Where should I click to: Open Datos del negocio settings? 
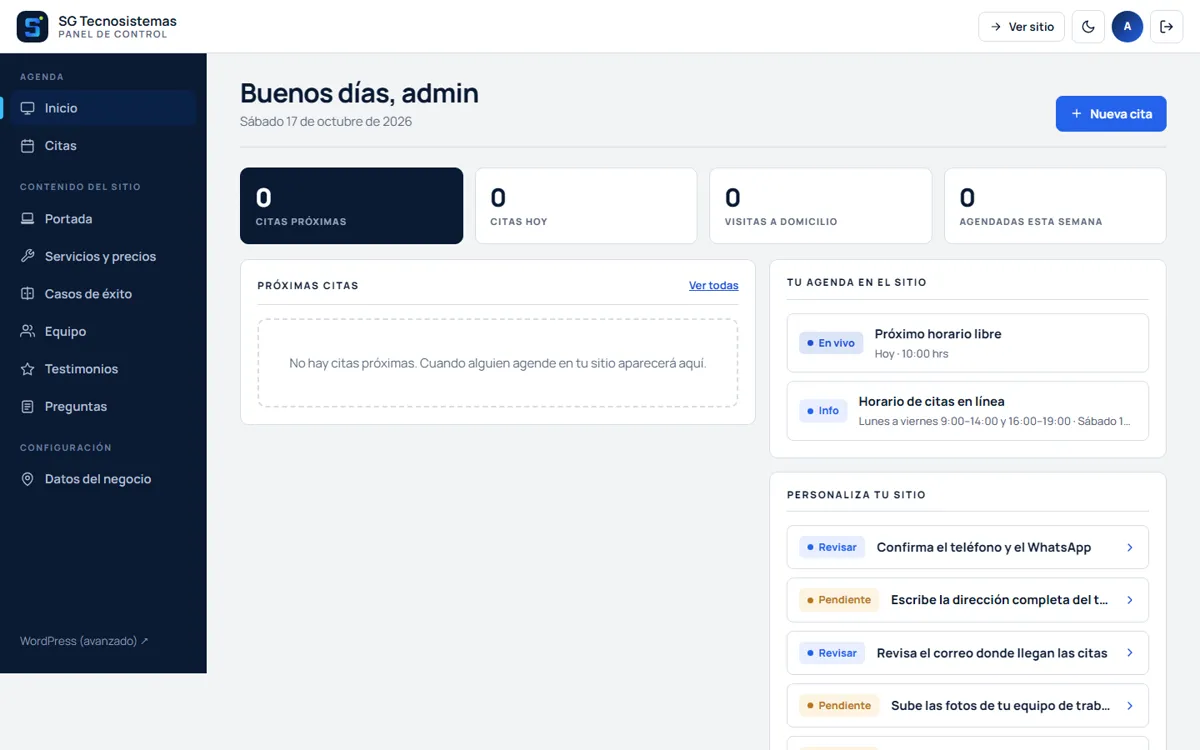(x=103, y=479)
